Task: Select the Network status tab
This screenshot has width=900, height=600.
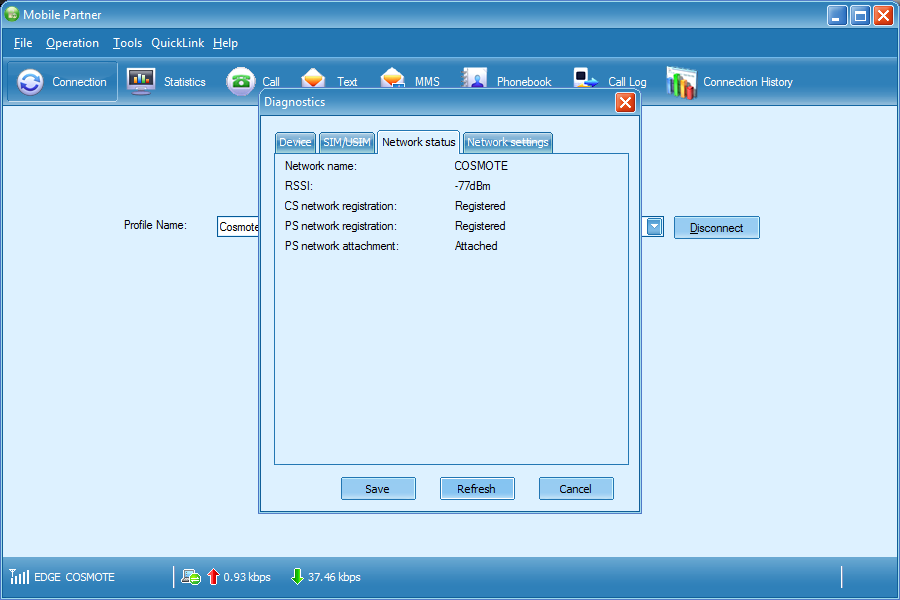Action: coord(418,142)
